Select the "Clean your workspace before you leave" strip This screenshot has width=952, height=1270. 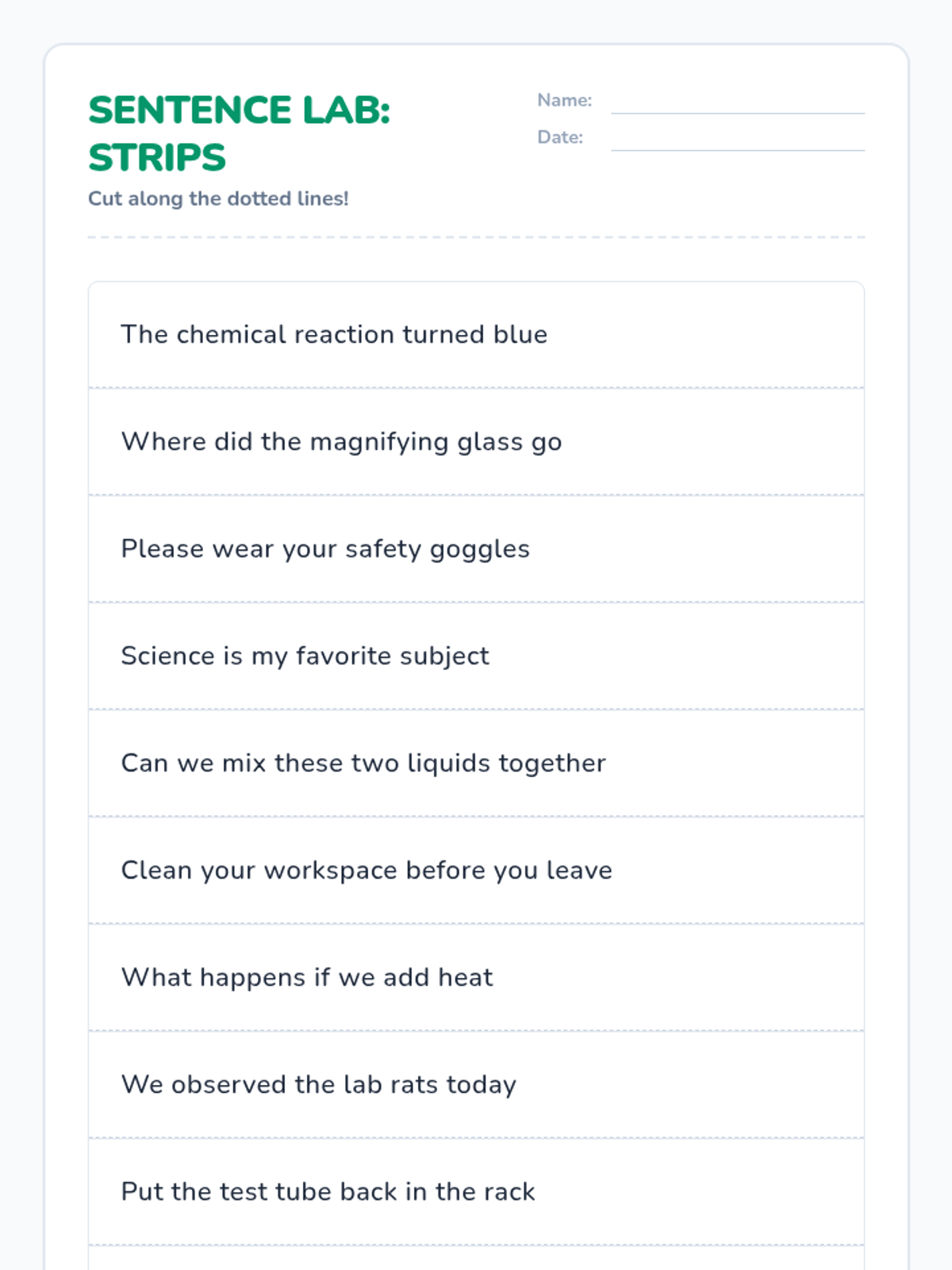coord(476,871)
